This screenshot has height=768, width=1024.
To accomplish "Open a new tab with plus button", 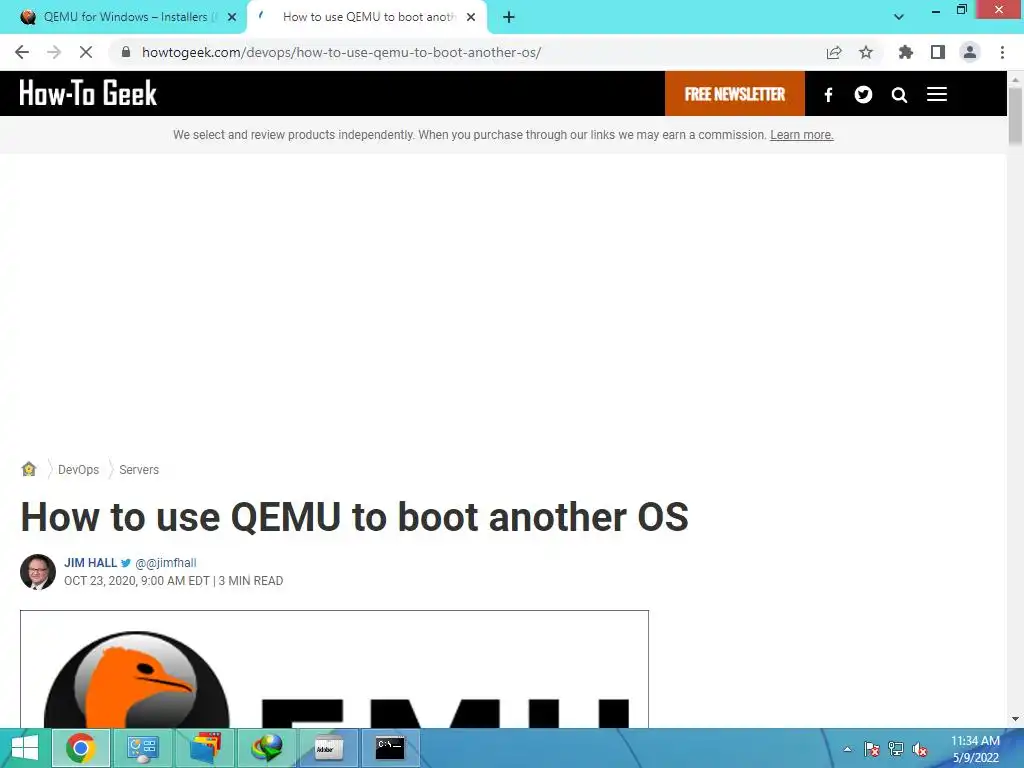I will [x=509, y=17].
